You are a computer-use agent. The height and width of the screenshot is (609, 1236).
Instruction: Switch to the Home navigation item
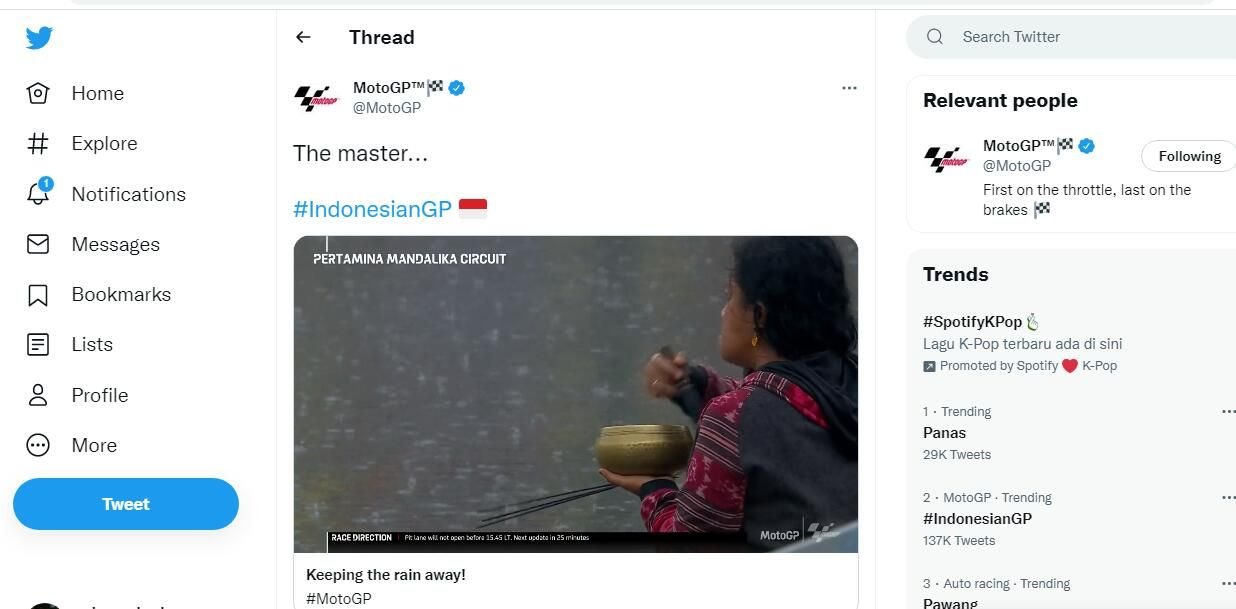[x=97, y=93]
